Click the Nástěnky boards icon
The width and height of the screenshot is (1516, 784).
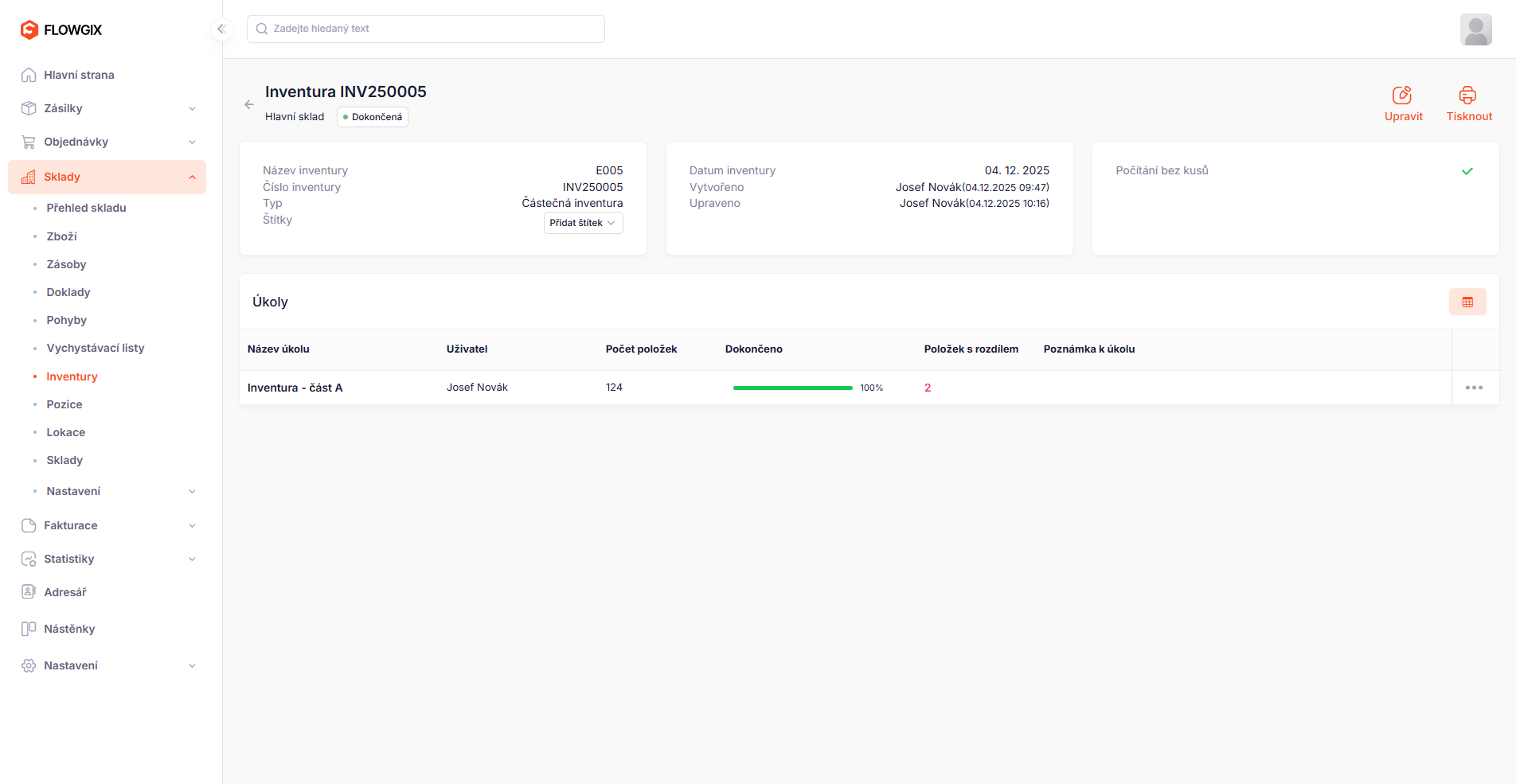point(28,628)
